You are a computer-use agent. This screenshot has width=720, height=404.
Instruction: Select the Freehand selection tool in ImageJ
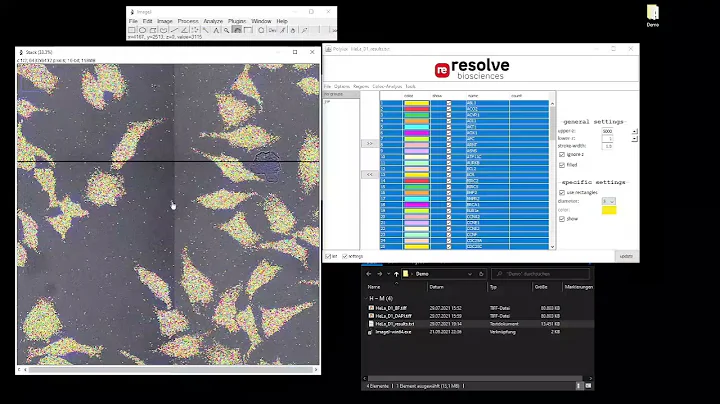pyautogui.click(x=164, y=30)
